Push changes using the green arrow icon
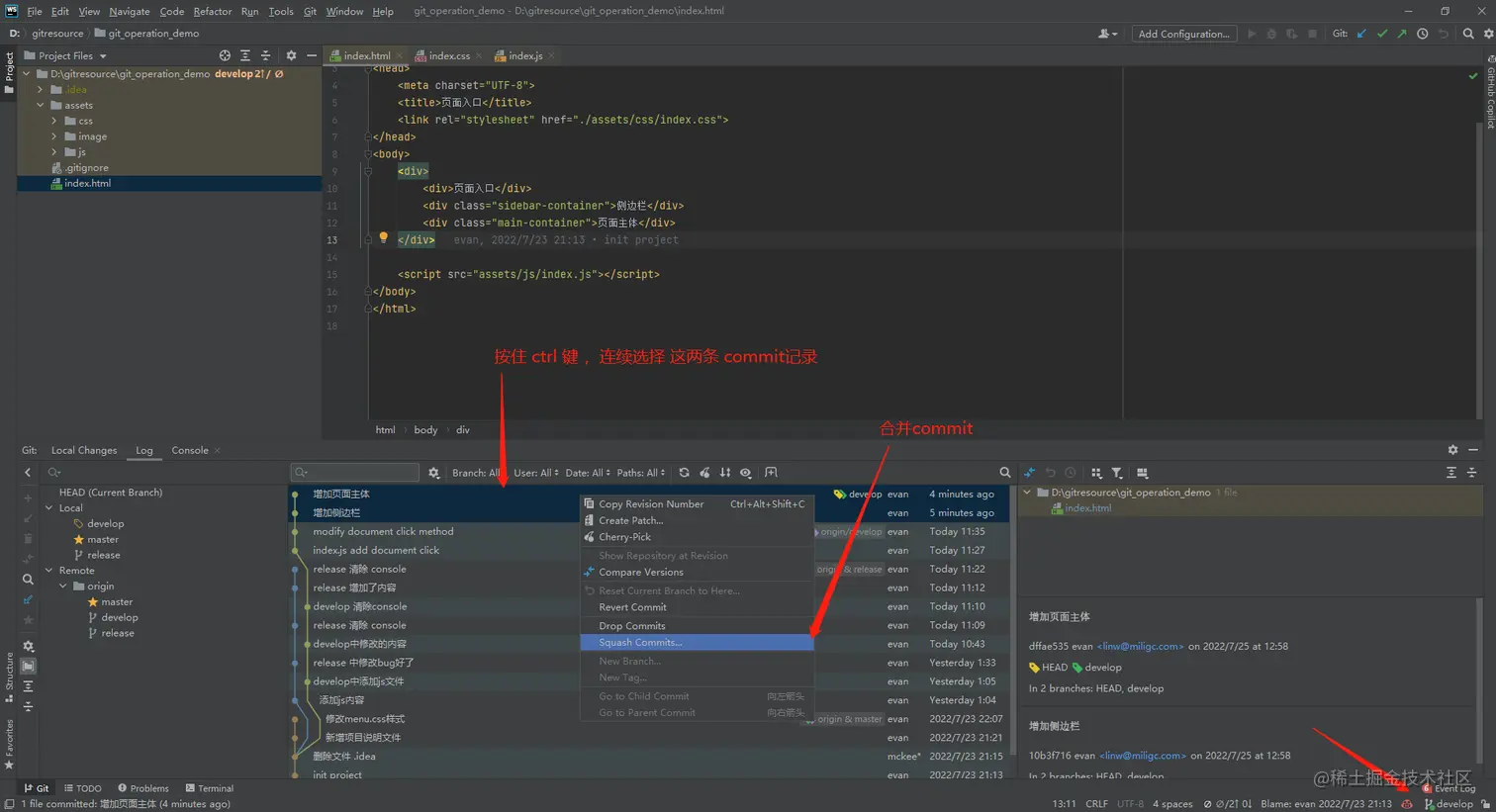 point(1403,33)
